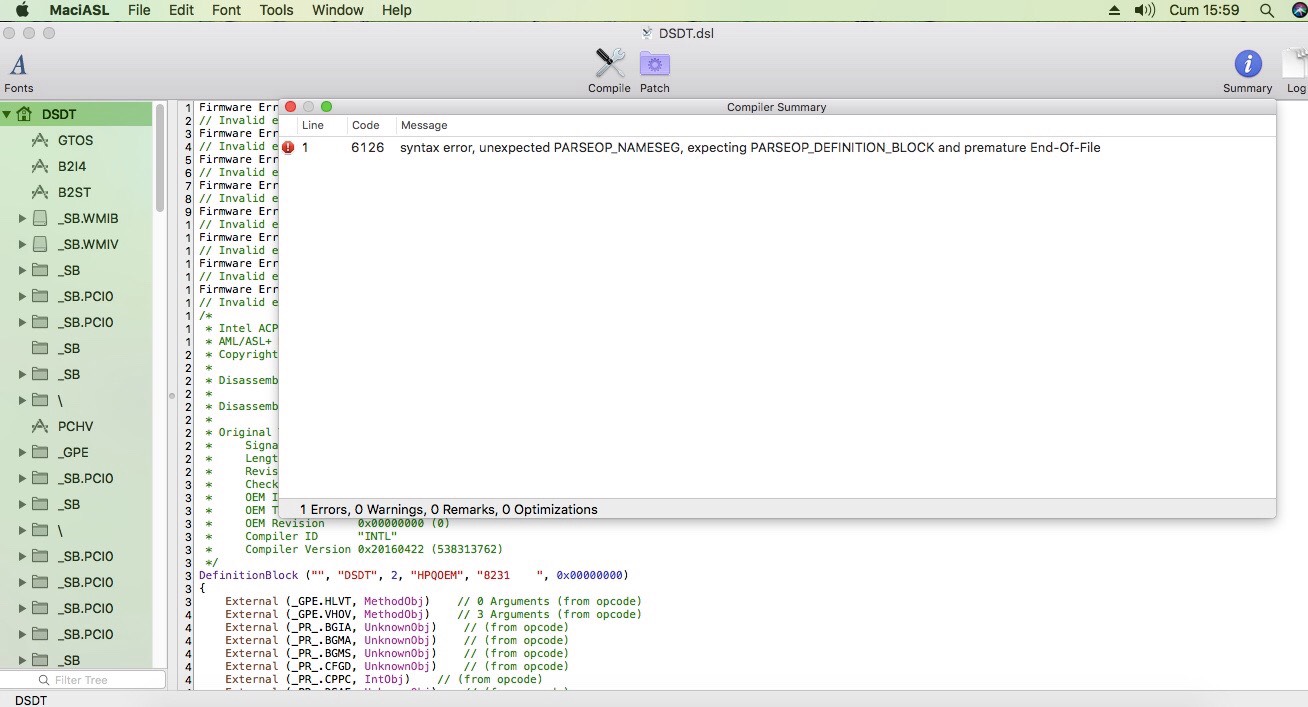Click the Filter Tree magnifier icon
Viewport: 1308px width, 707px height.
42,680
